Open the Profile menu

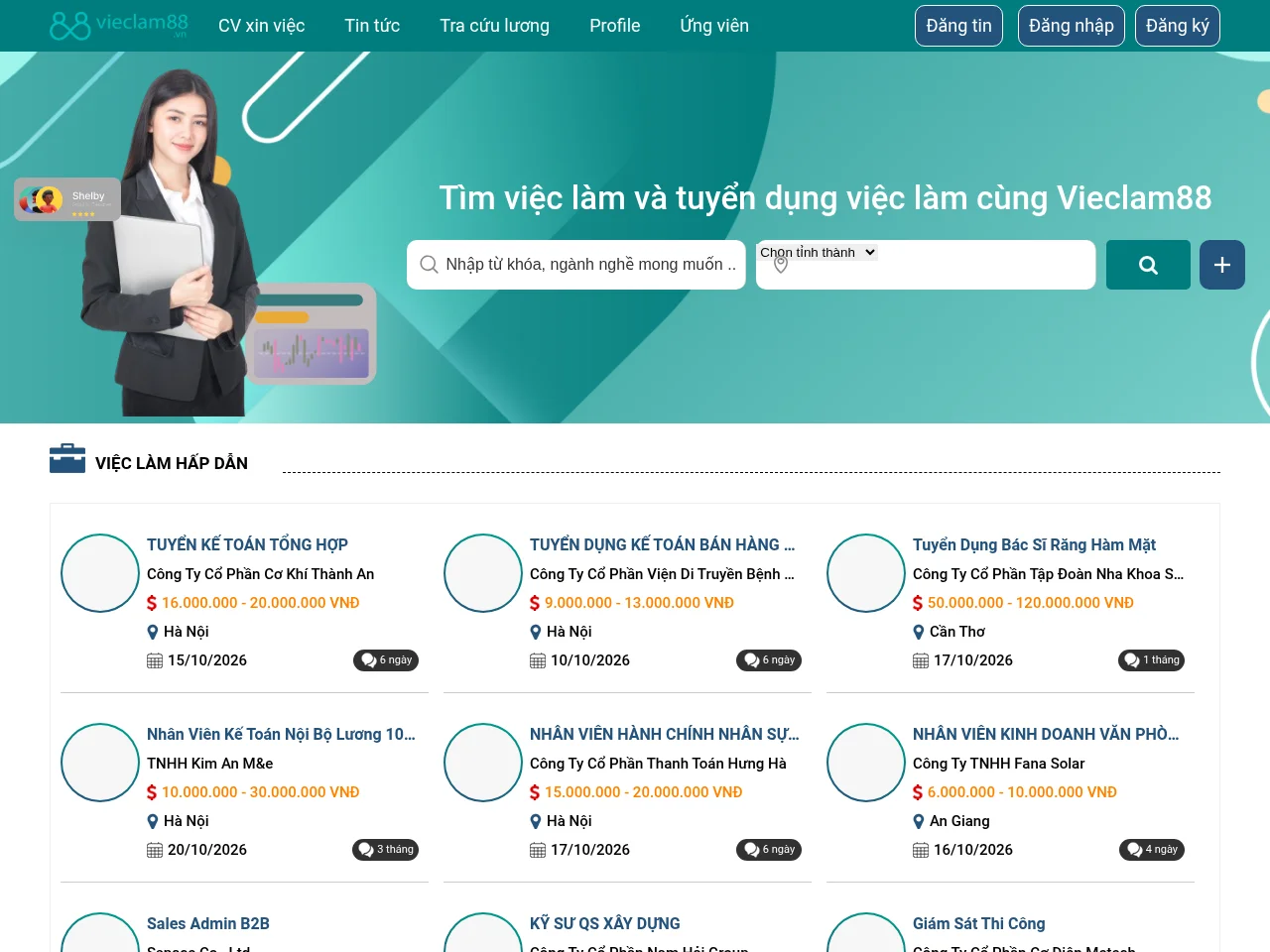pos(615,26)
